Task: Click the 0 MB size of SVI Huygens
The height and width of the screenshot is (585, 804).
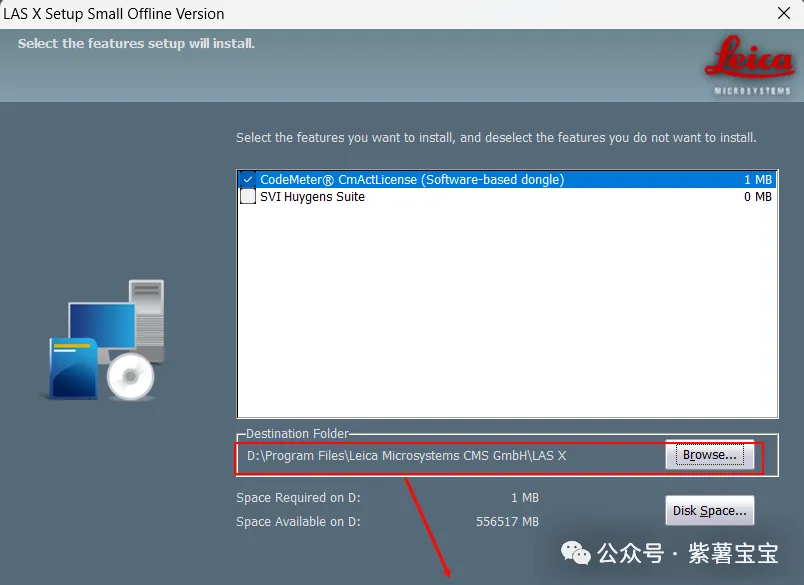Action: coord(757,197)
